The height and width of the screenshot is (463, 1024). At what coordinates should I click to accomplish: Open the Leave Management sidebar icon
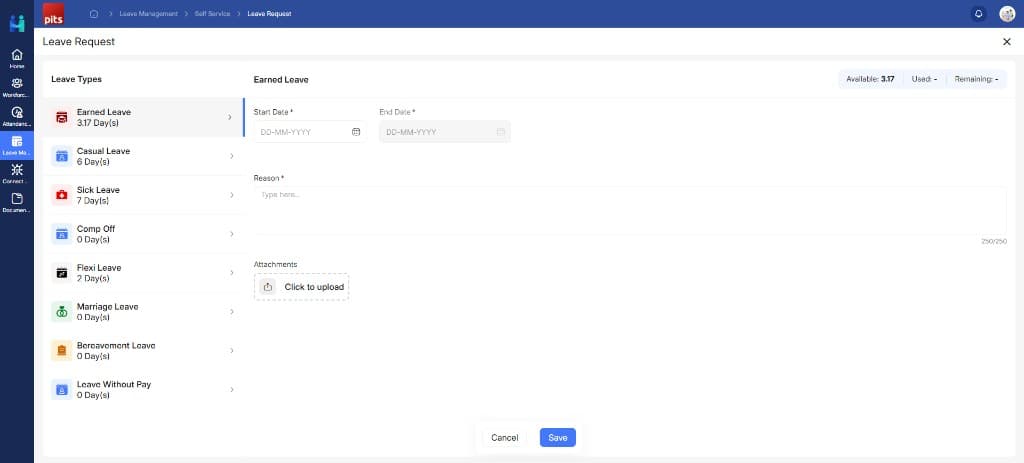pos(17,145)
